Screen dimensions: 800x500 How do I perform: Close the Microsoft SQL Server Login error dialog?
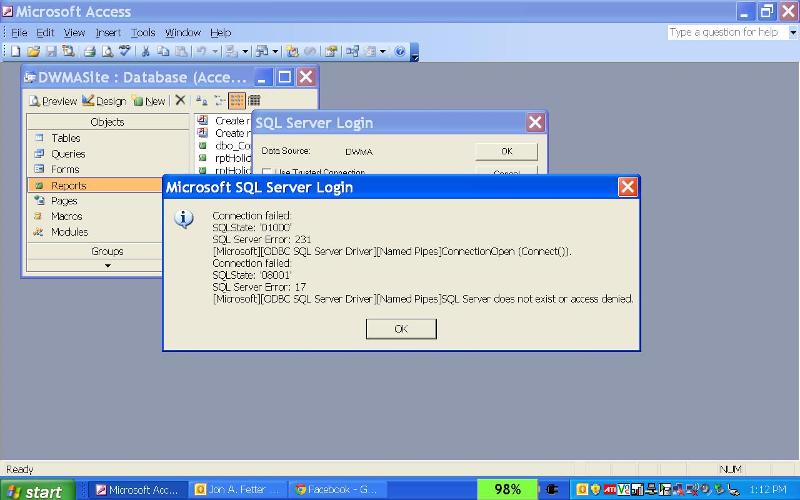click(628, 187)
